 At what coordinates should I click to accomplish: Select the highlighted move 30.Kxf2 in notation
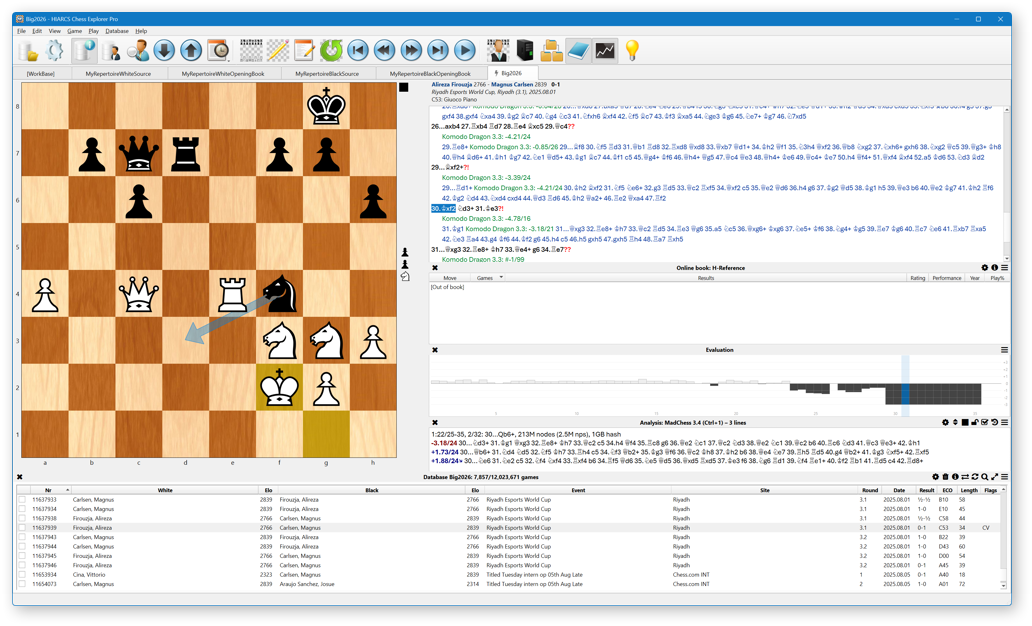444,209
